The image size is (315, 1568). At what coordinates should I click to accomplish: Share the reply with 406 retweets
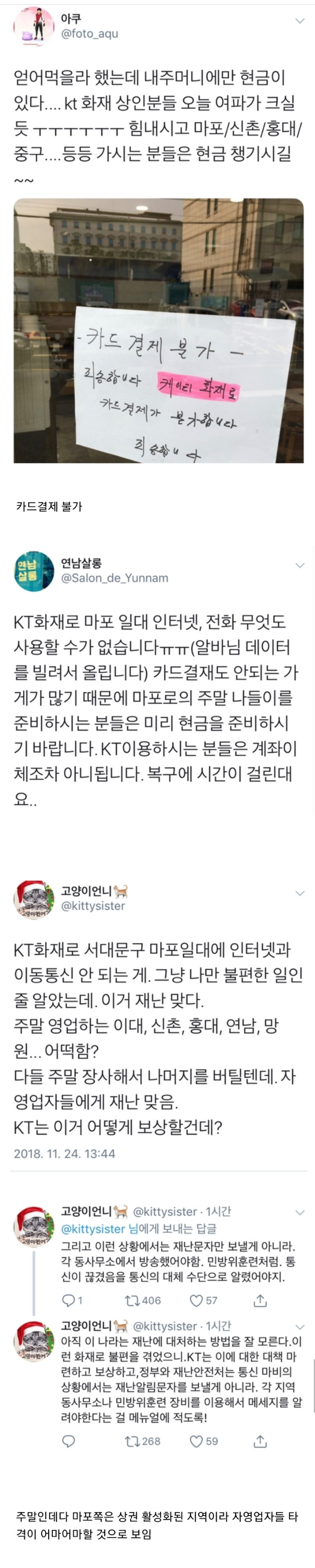[x=260, y=1301]
